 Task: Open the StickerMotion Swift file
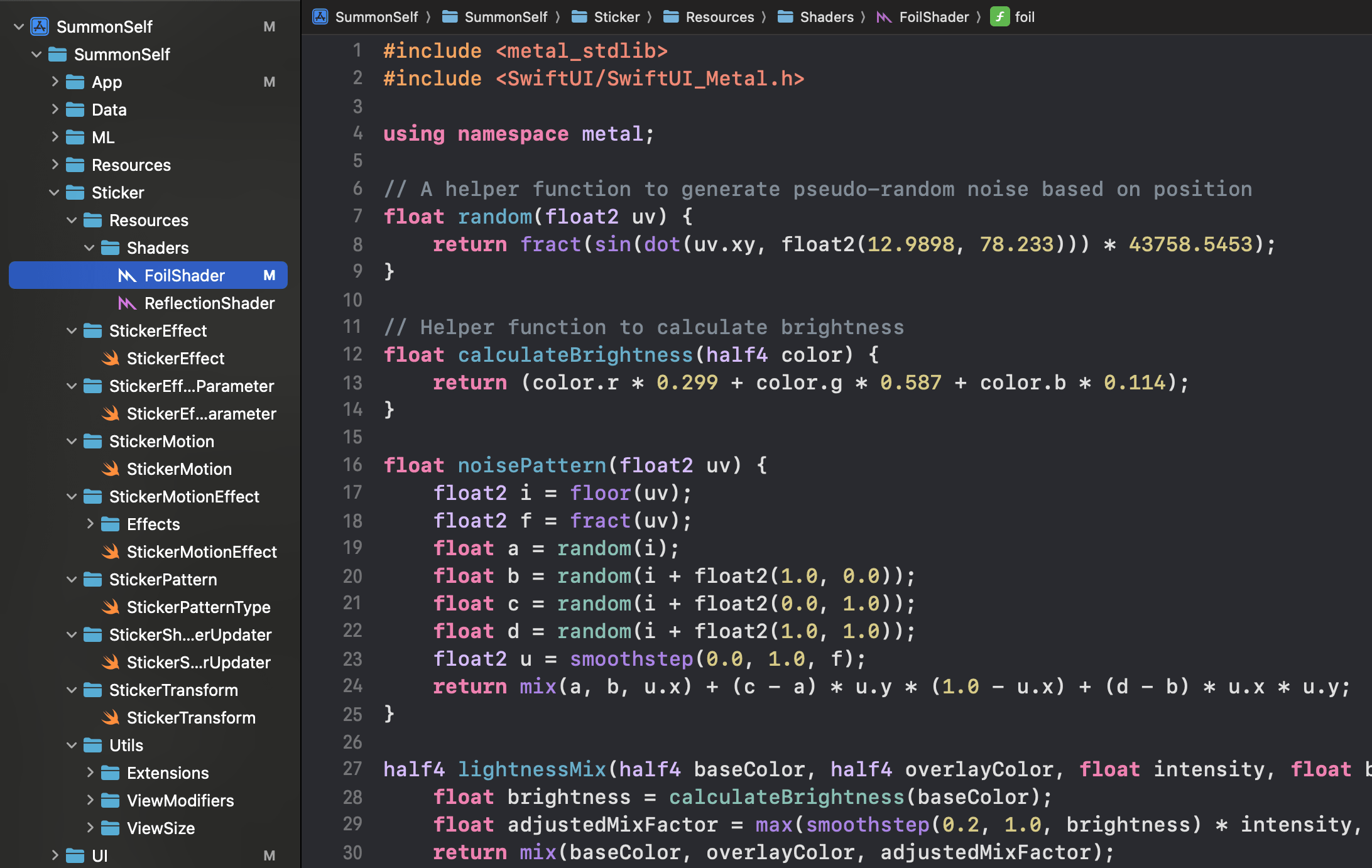coord(178,469)
